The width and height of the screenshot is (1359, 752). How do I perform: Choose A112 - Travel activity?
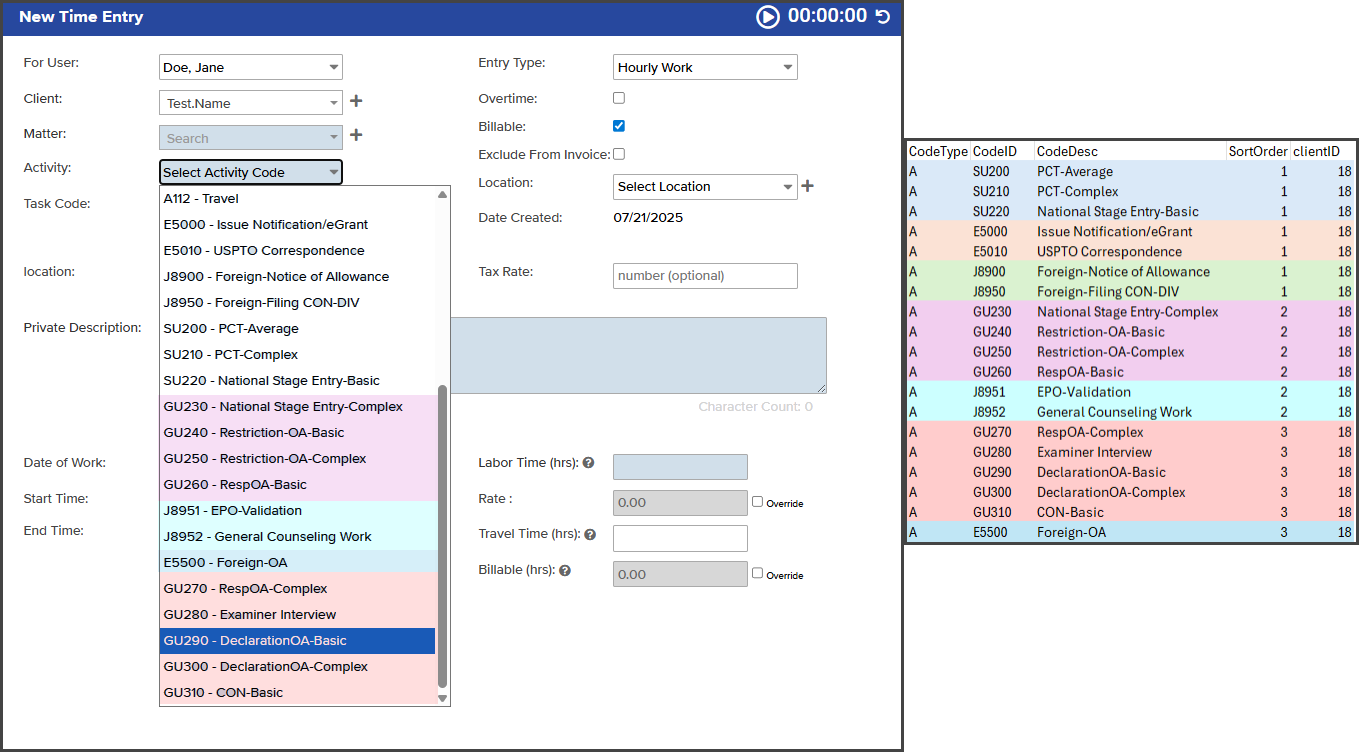point(298,199)
